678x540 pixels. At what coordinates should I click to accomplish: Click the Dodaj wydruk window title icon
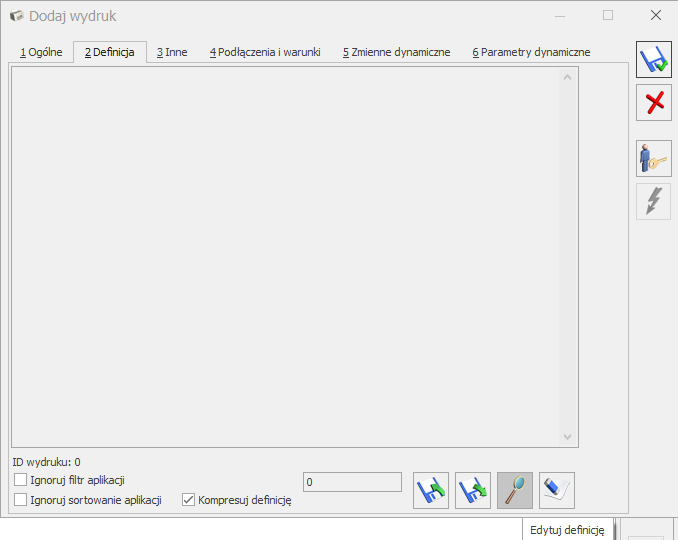click(16, 16)
